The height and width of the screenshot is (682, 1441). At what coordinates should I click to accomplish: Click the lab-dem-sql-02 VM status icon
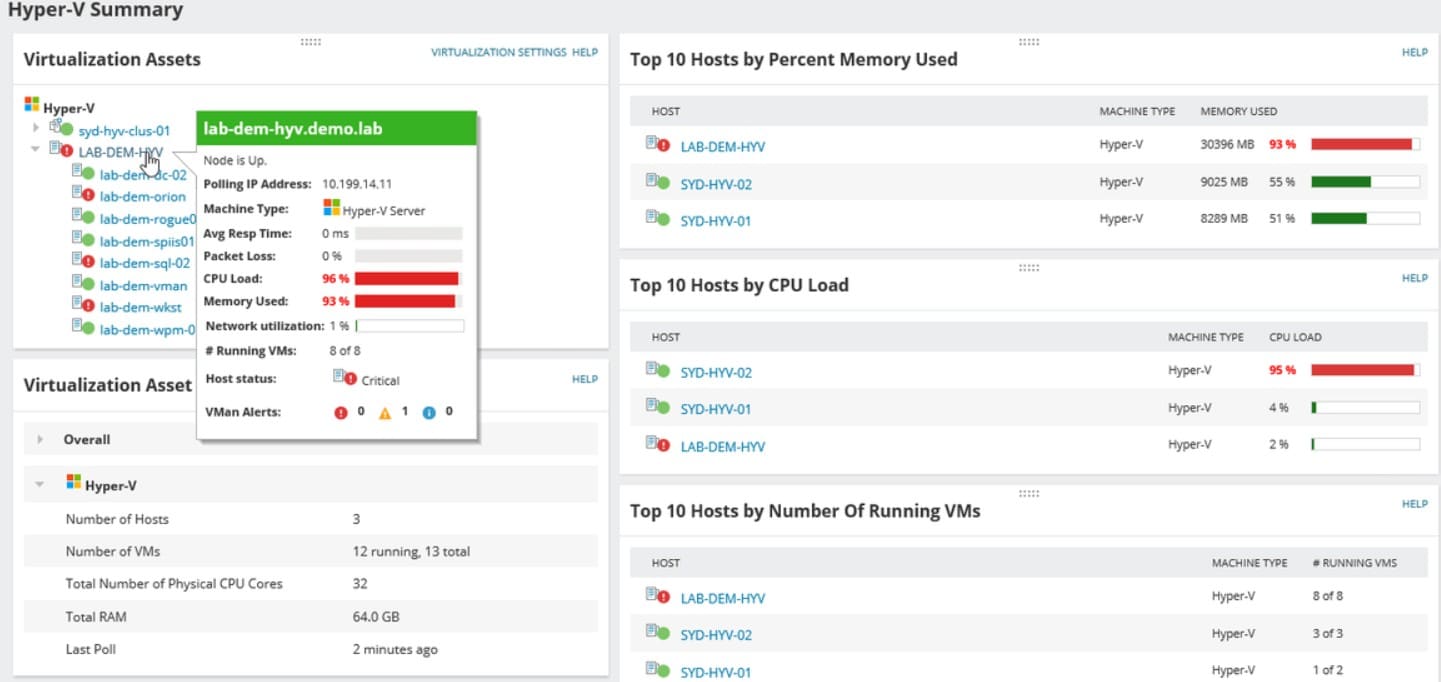(83, 260)
